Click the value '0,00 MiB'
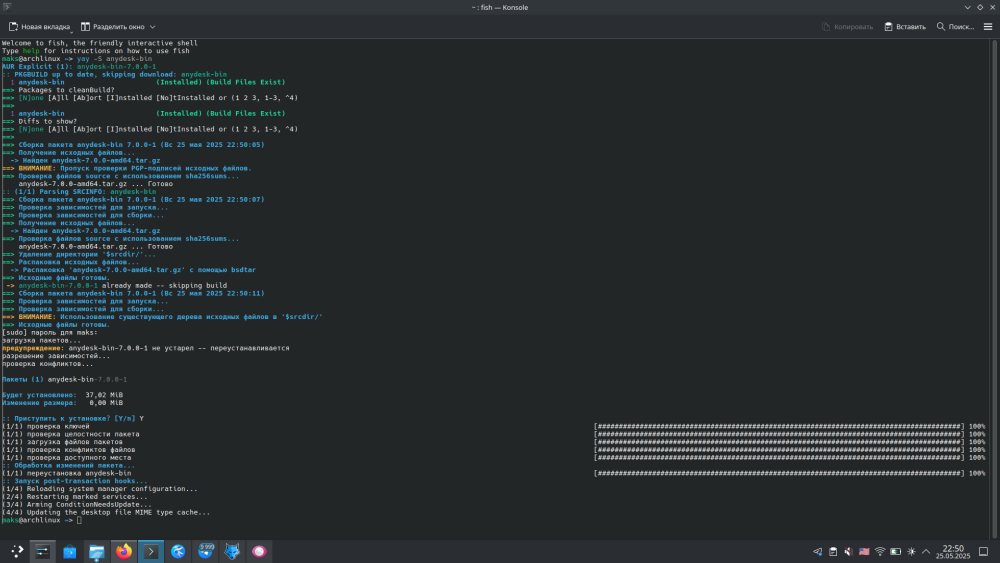This screenshot has height=563, width=1000. (106, 403)
